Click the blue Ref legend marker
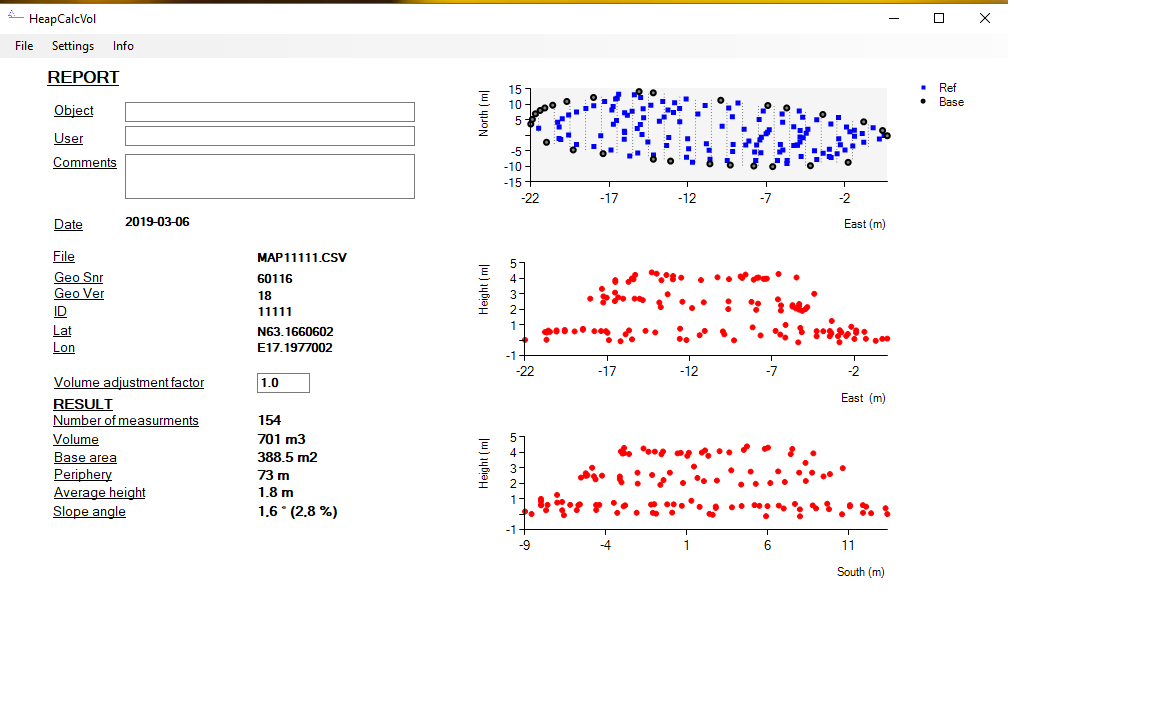 click(924, 87)
